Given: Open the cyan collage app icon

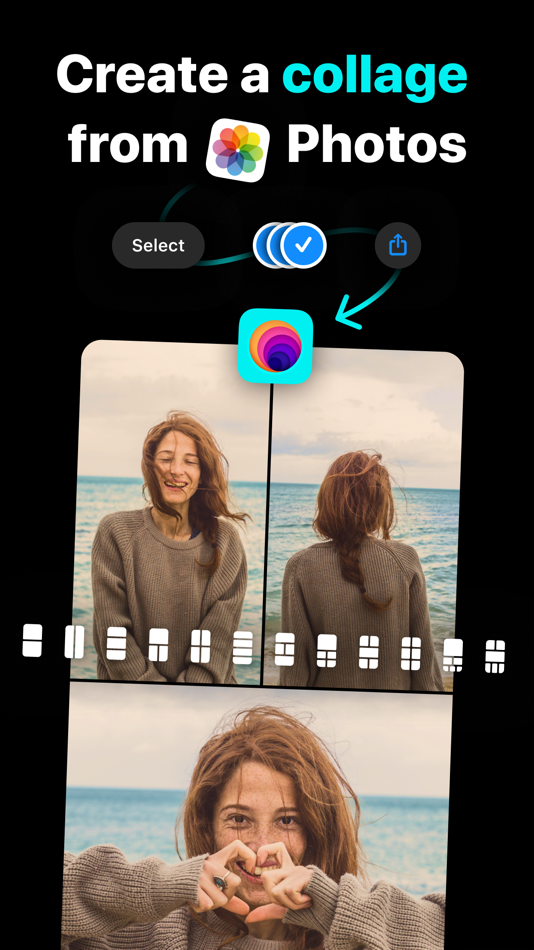Looking at the screenshot, I should pos(276,346).
